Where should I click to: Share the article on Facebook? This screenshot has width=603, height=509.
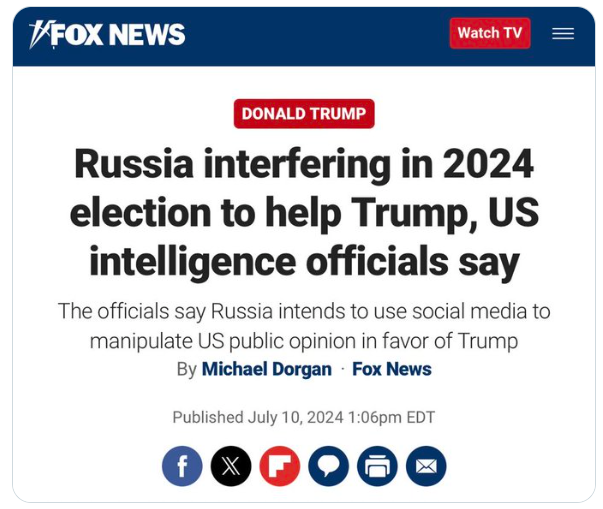(x=182, y=466)
